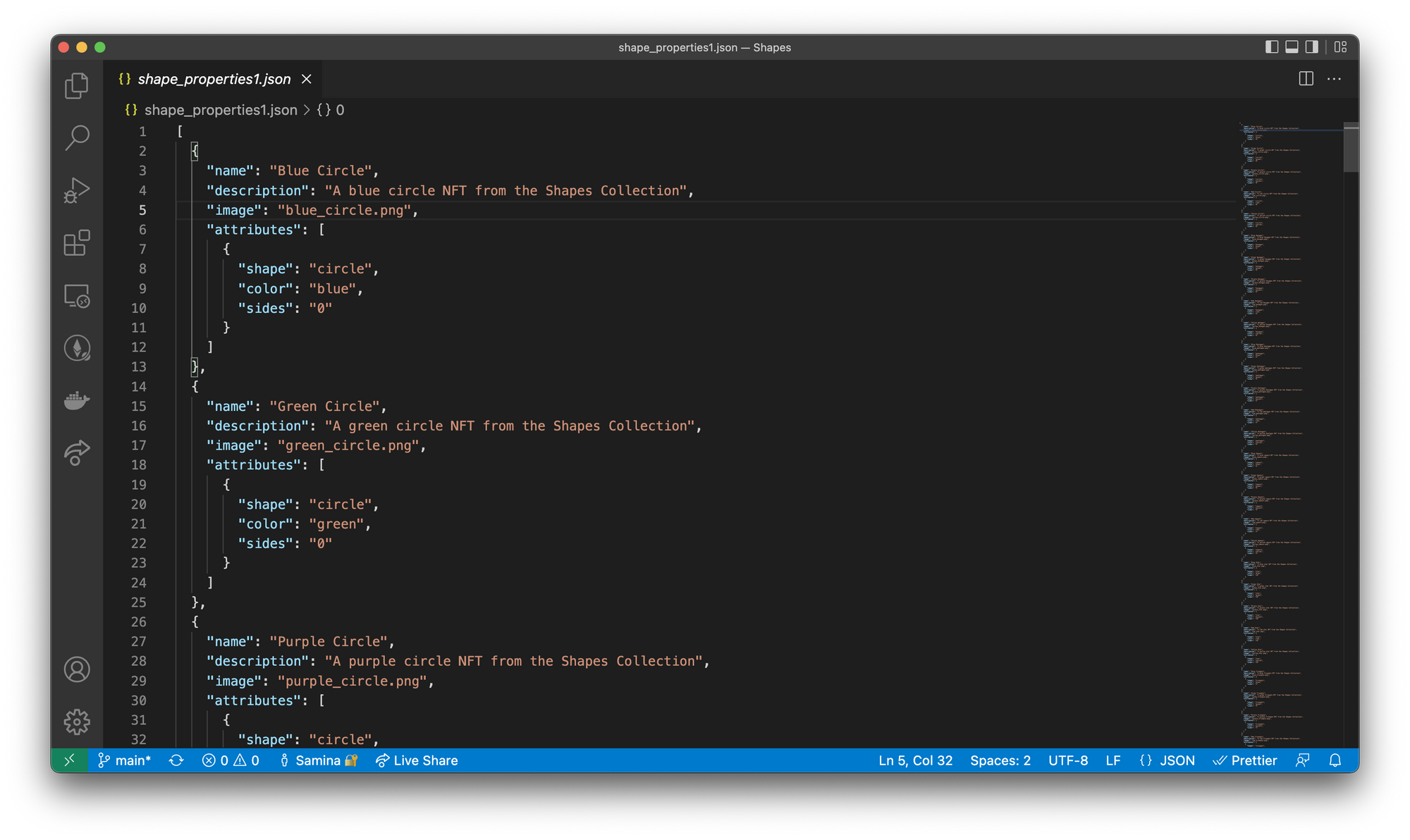Click the "shape" key on line 8
Screen dimensions: 1410x840
click(x=266, y=269)
